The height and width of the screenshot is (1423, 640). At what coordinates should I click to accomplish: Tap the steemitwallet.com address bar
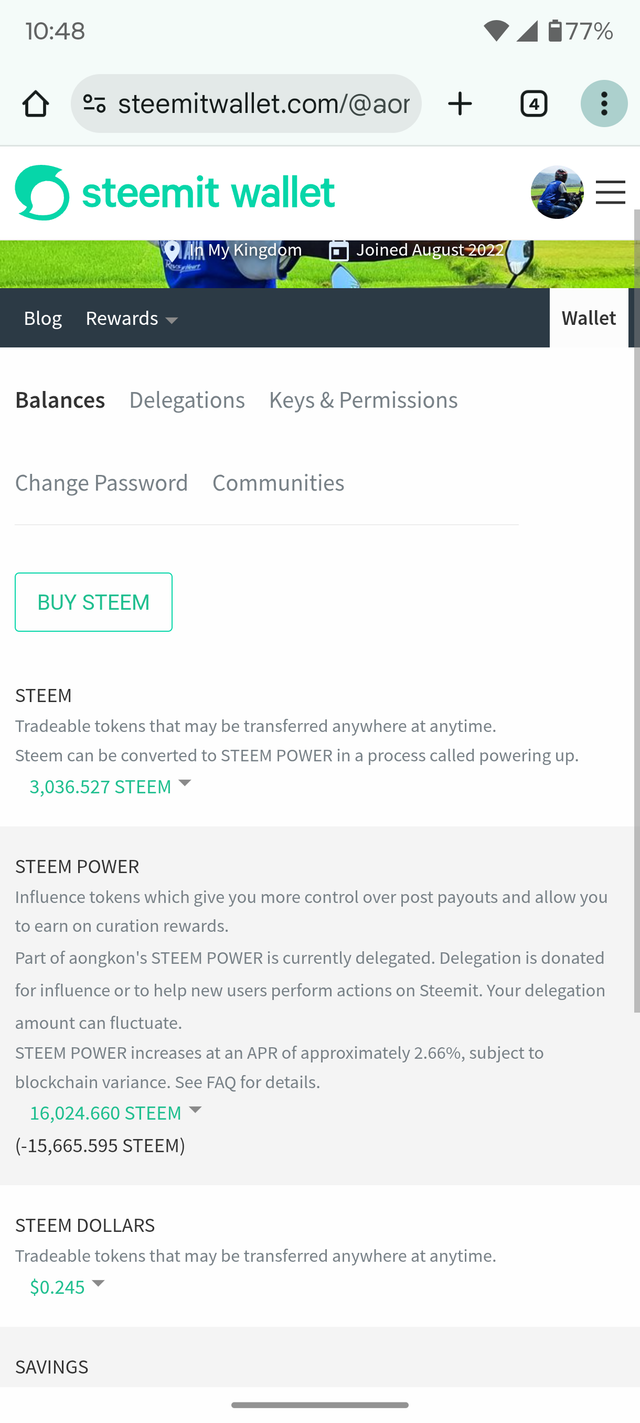click(263, 104)
